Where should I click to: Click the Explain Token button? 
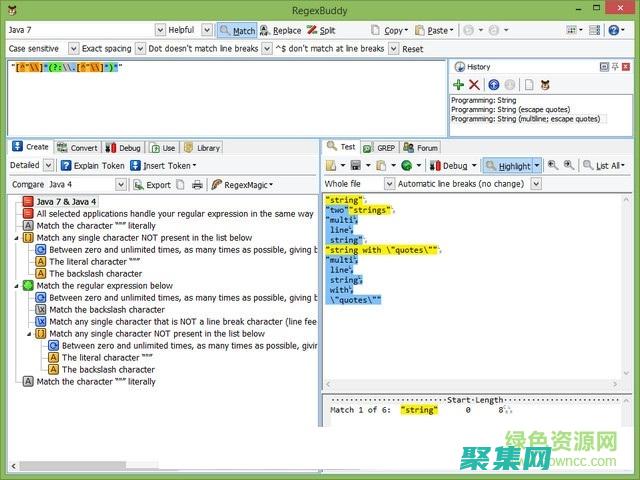(92, 165)
